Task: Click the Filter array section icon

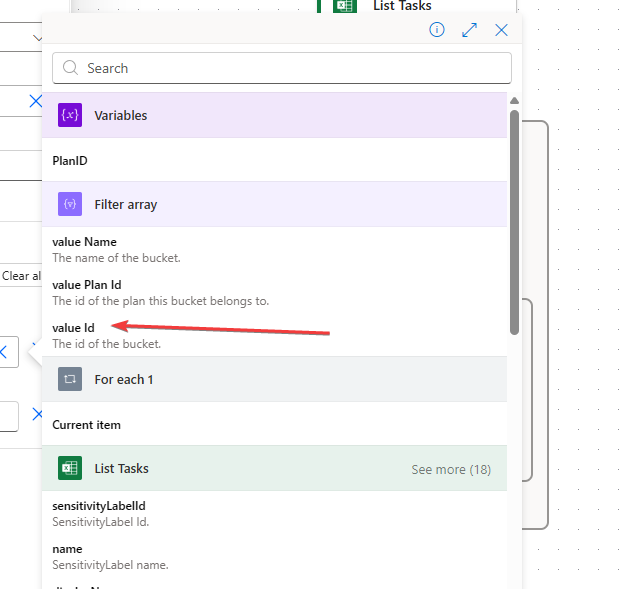Action: click(70, 204)
